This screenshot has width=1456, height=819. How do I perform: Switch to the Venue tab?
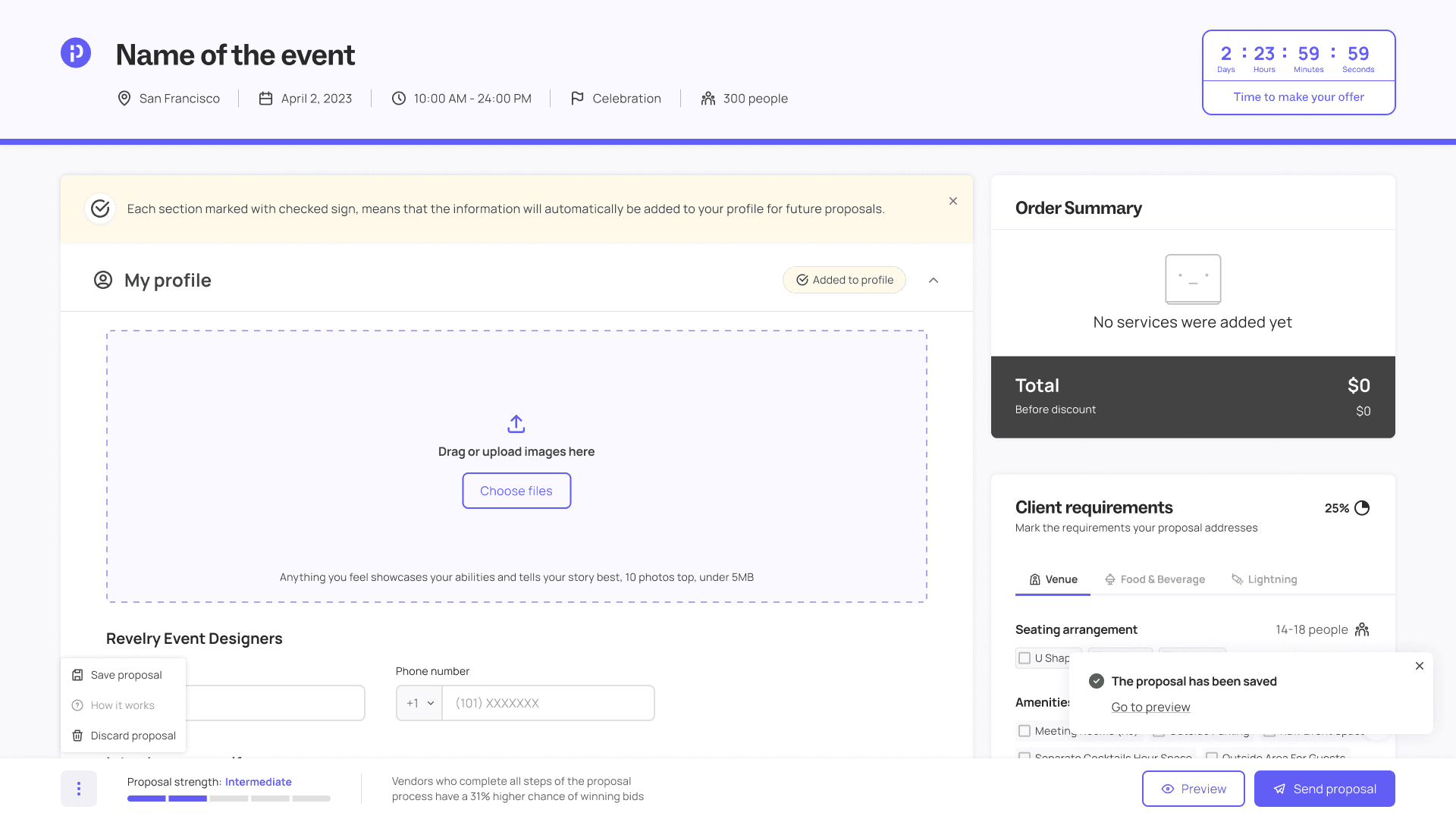[x=1053, y=579]
